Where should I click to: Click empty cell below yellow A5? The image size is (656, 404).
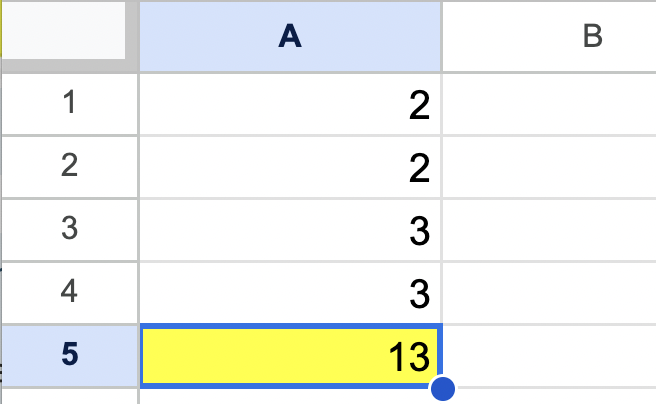(290, 396)
